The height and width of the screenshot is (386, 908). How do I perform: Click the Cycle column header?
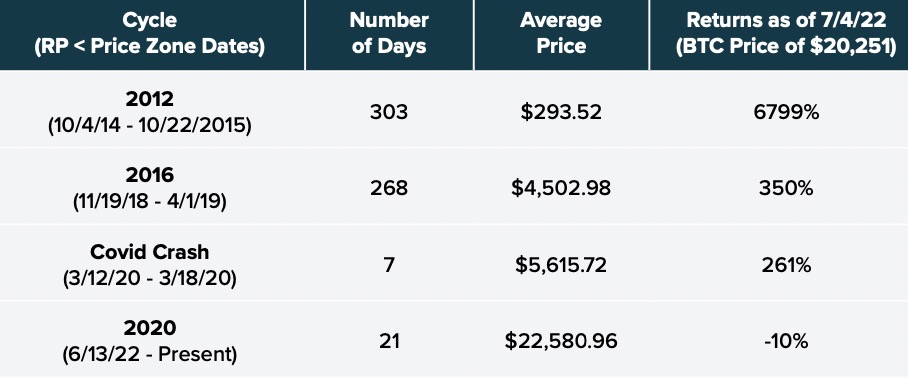tap(149, 34)
